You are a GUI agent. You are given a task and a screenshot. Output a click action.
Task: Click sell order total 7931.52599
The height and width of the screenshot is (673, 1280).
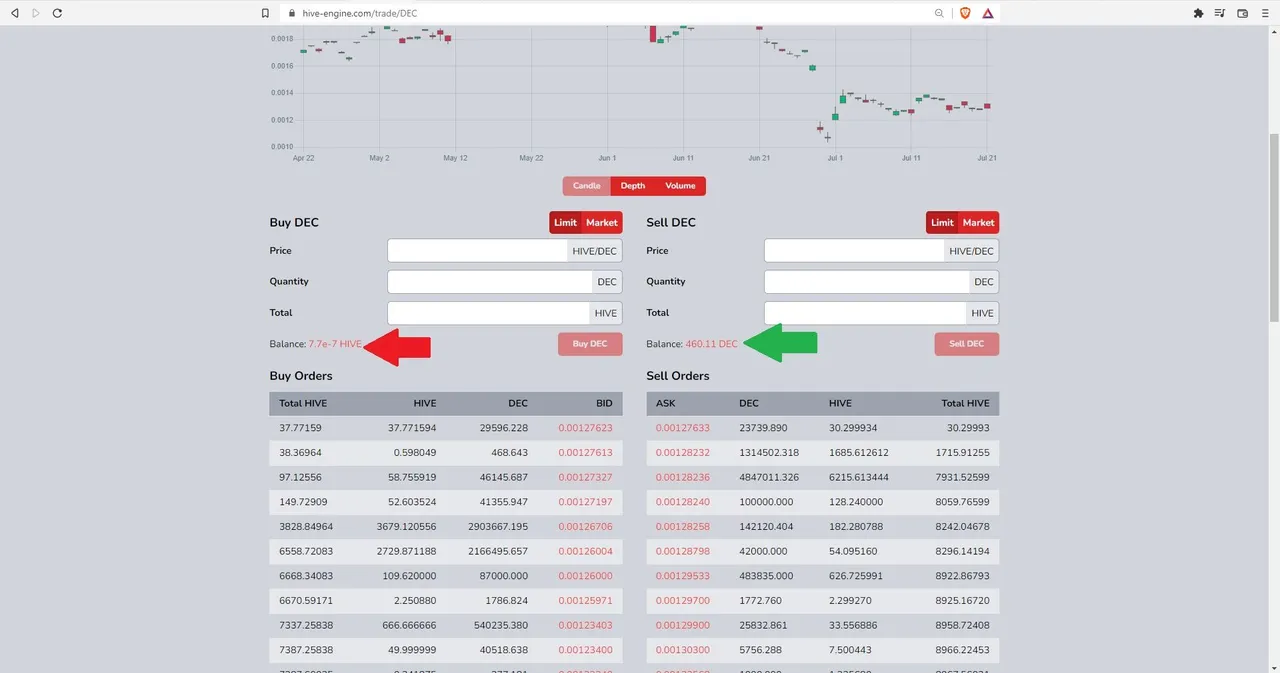(x=963, y=477)
